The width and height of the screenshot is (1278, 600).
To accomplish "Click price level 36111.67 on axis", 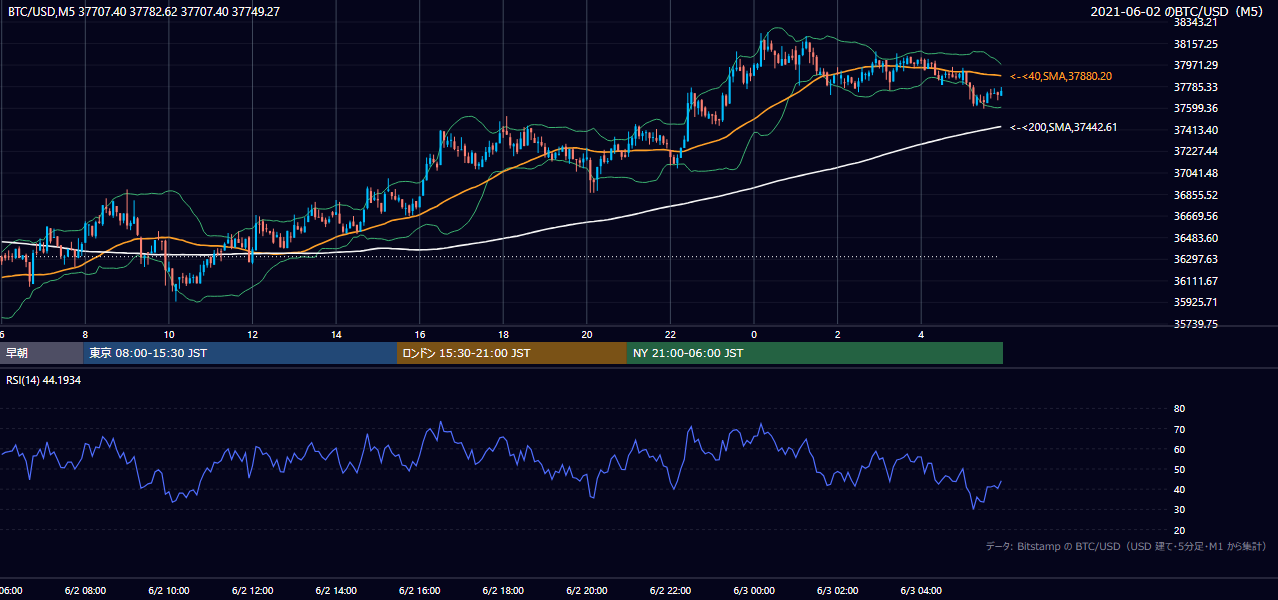I will (x=1196, y=281).
